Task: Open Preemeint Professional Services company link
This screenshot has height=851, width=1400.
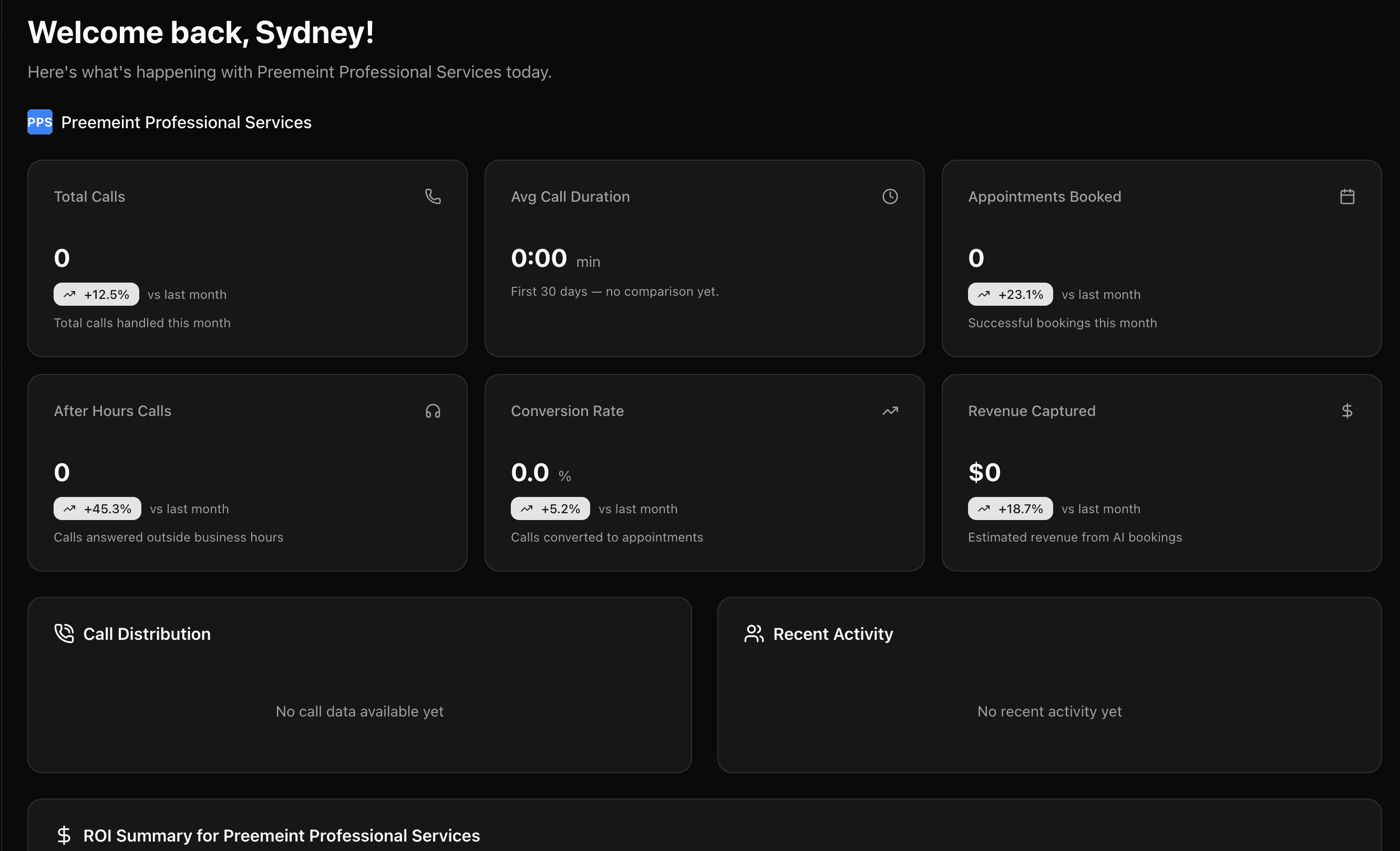Action: coord(186,121)
